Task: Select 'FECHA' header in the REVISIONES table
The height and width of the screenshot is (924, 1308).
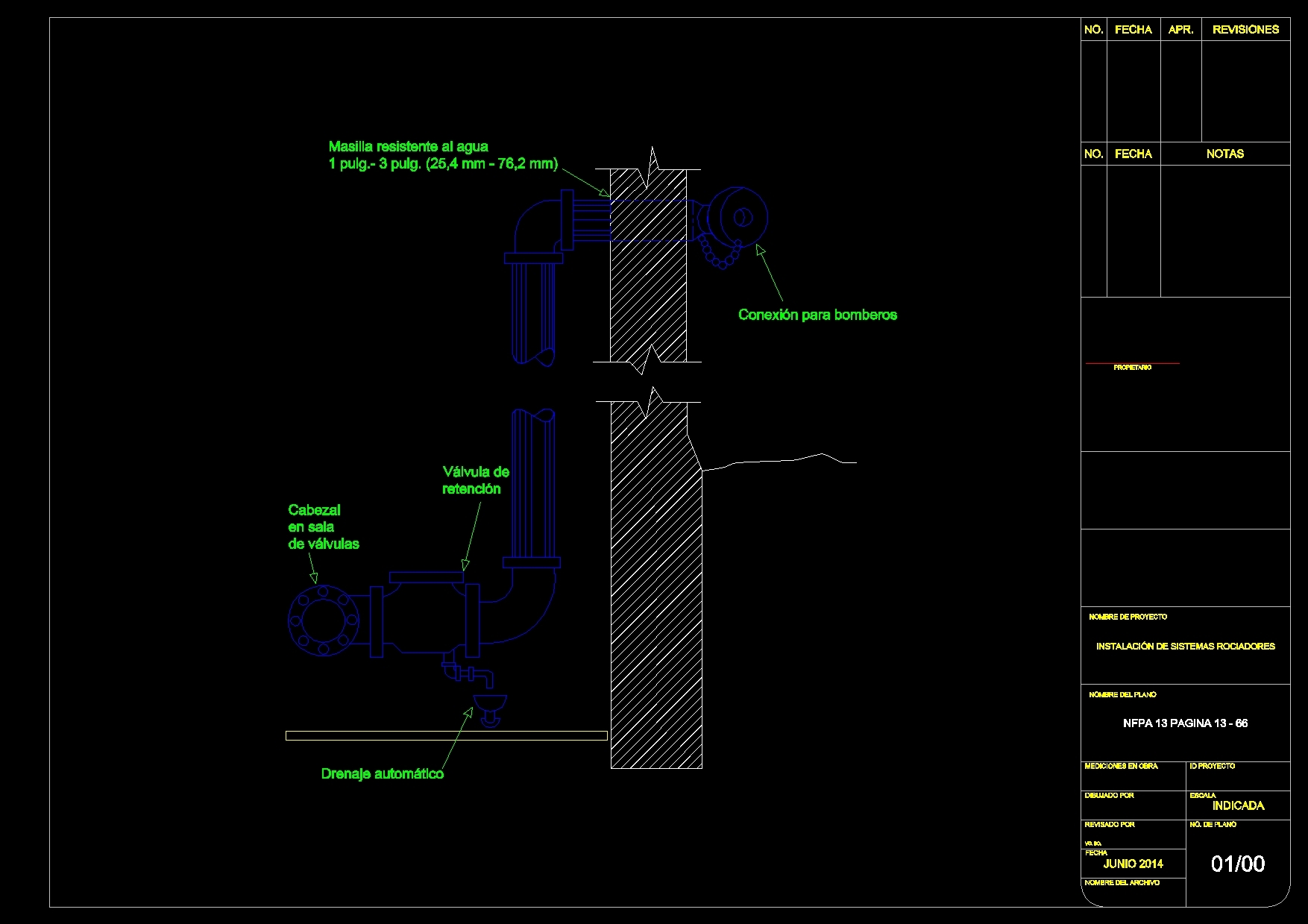Action: pos(1134,30)
